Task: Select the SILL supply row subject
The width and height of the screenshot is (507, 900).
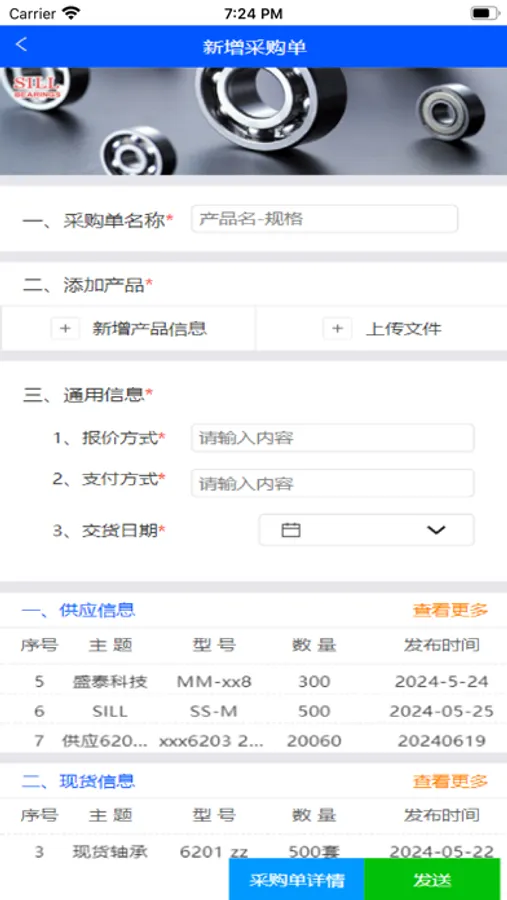Action: tap(110, 711)
